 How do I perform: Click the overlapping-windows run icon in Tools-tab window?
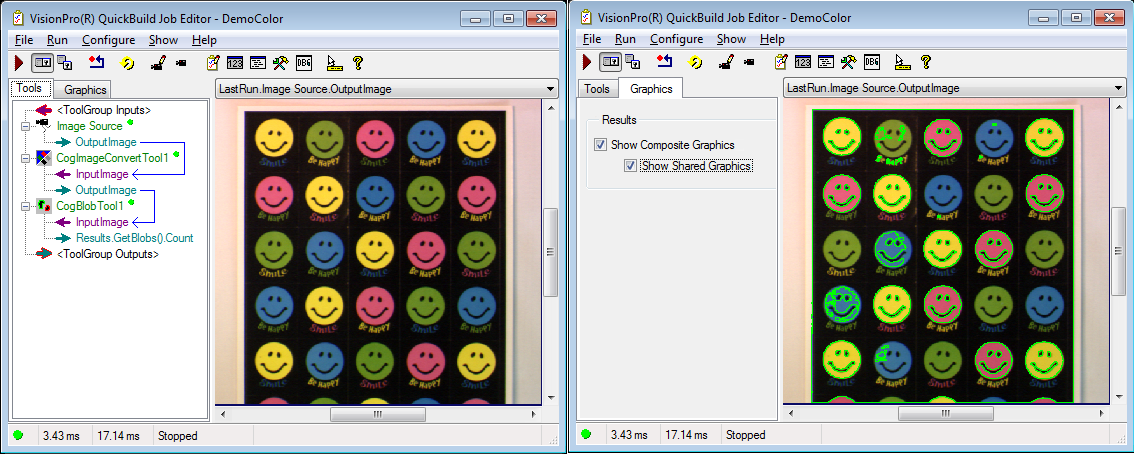(x=64, y=63)
